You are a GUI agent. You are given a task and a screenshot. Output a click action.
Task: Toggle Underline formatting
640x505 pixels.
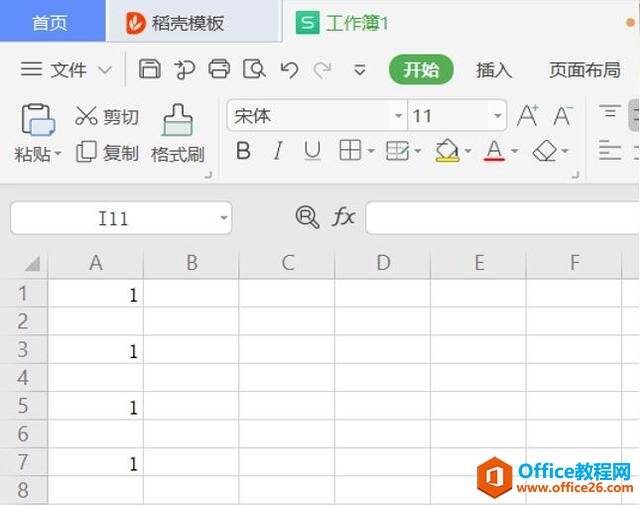click(x=312, y=151)
